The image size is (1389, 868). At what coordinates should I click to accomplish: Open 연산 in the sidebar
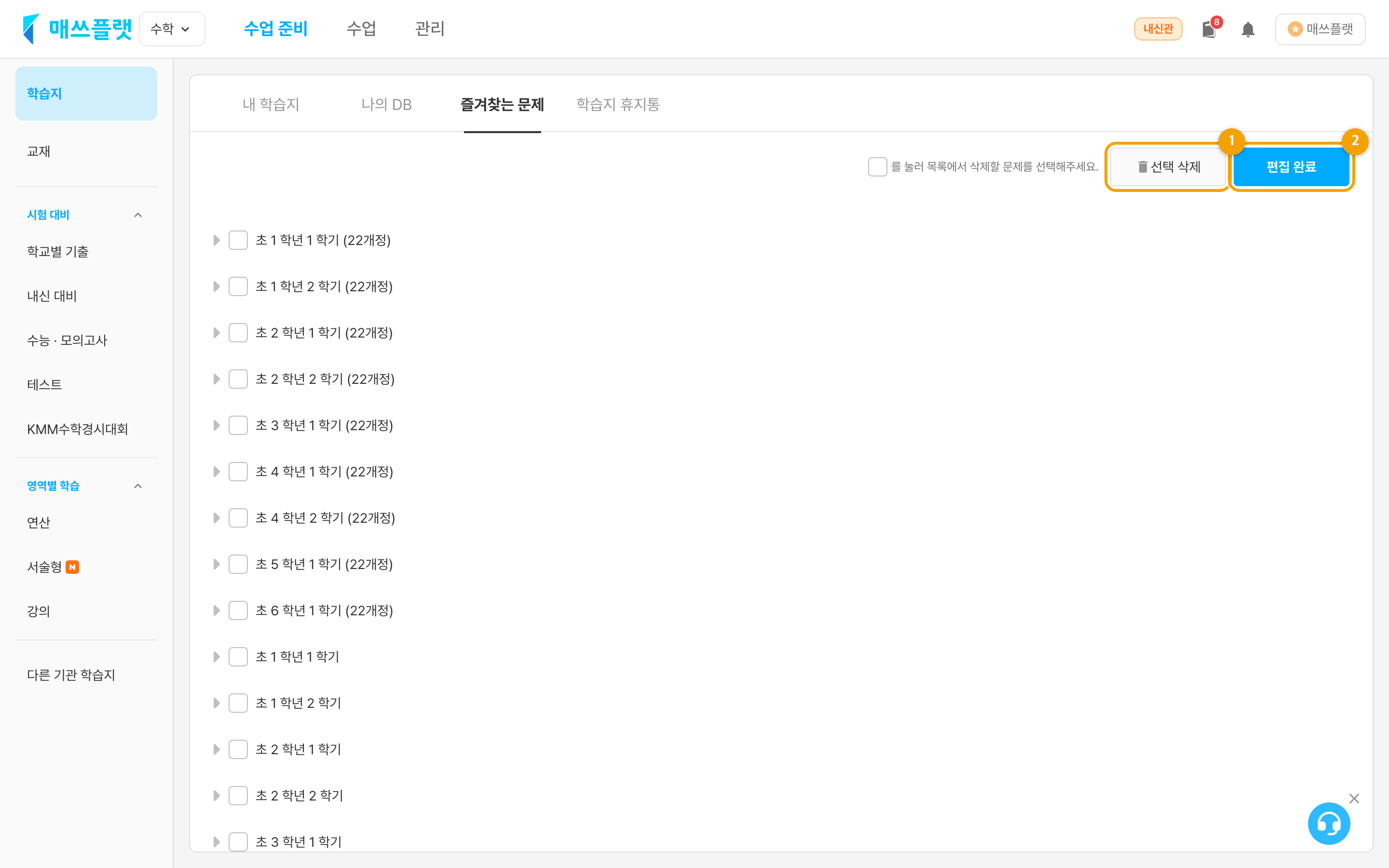[x=39, y=522]
